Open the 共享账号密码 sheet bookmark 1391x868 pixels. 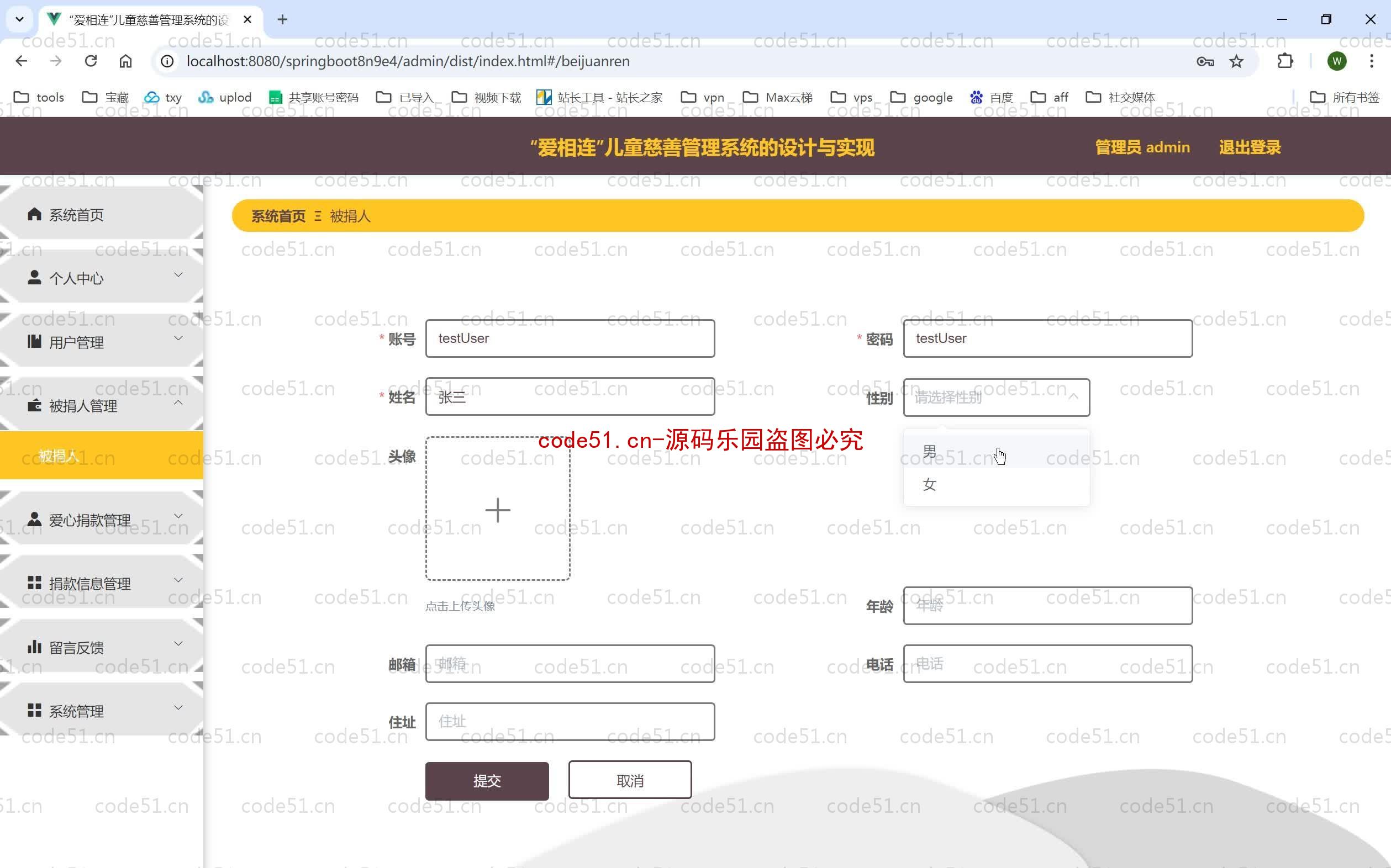pyautogui.click(x=314, y=97)
